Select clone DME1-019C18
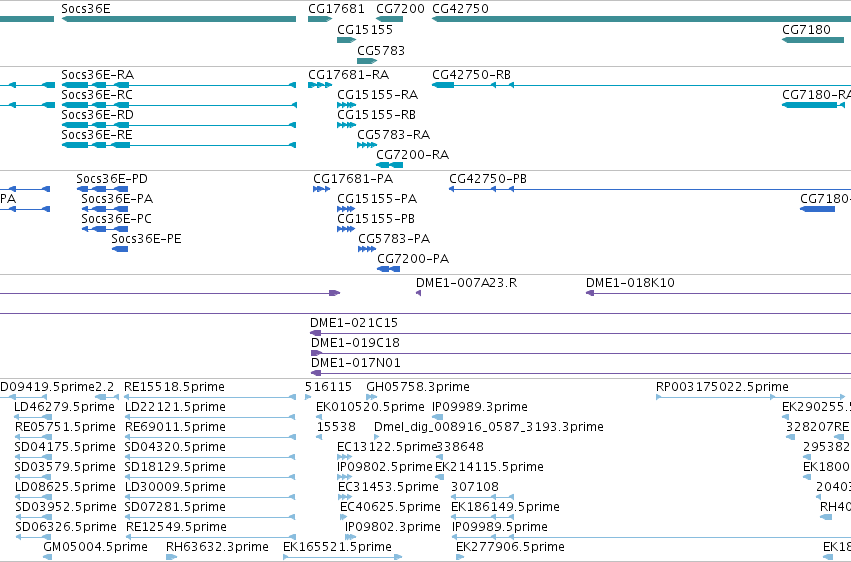851x562 pixels. point(355,343)
